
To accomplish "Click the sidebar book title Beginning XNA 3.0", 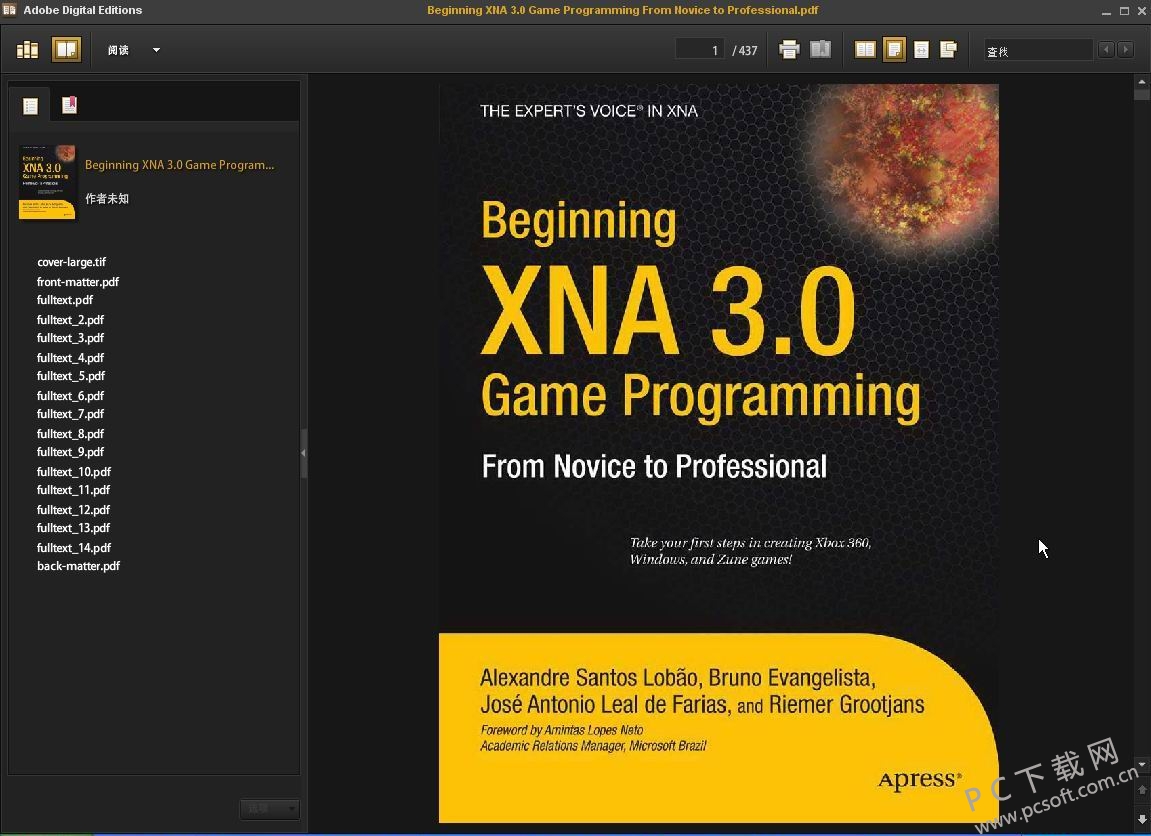I will click(179, 164).
